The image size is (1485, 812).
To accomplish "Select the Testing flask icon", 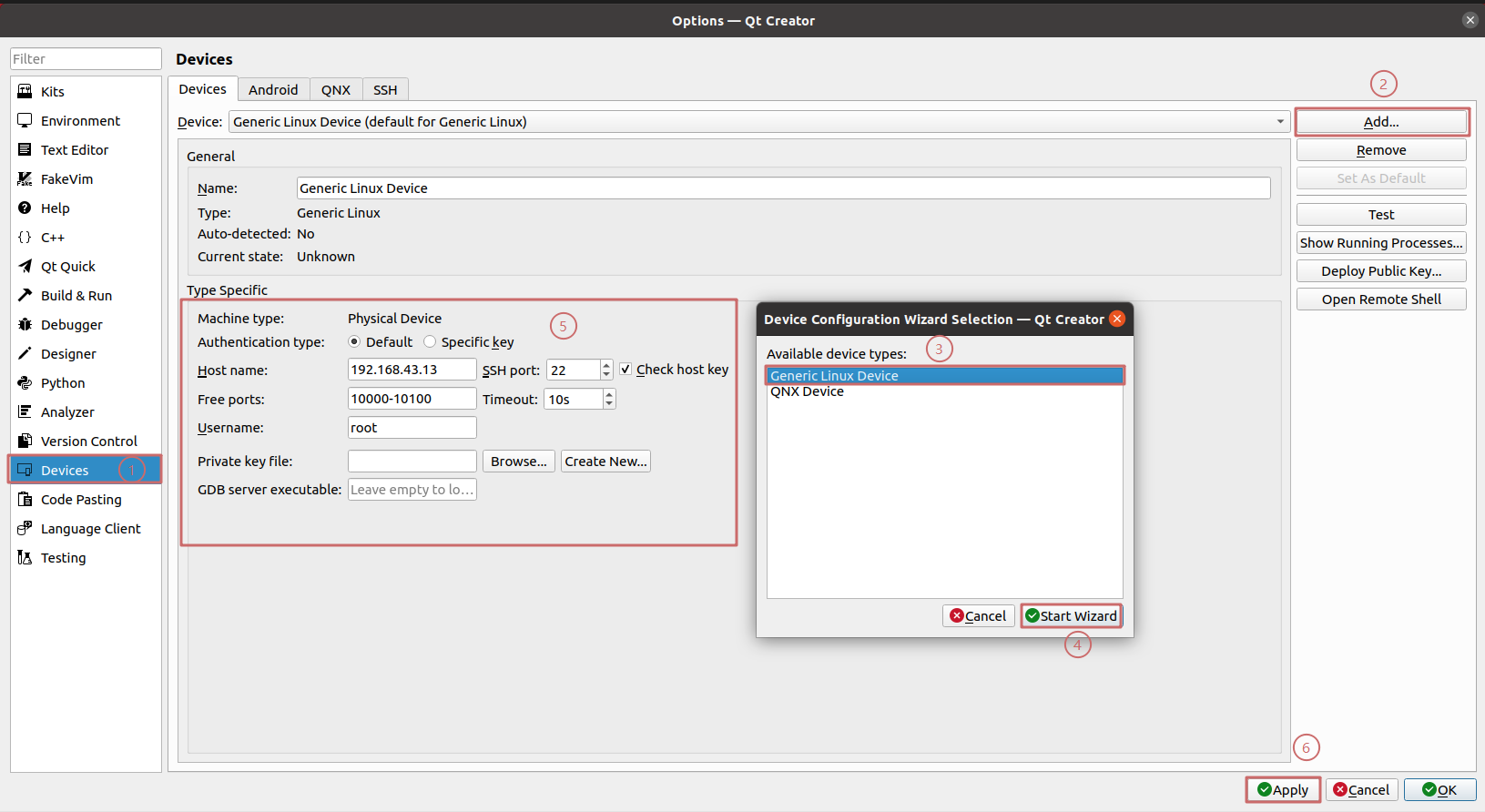I will pyautogui.click(x=25, y=557).
